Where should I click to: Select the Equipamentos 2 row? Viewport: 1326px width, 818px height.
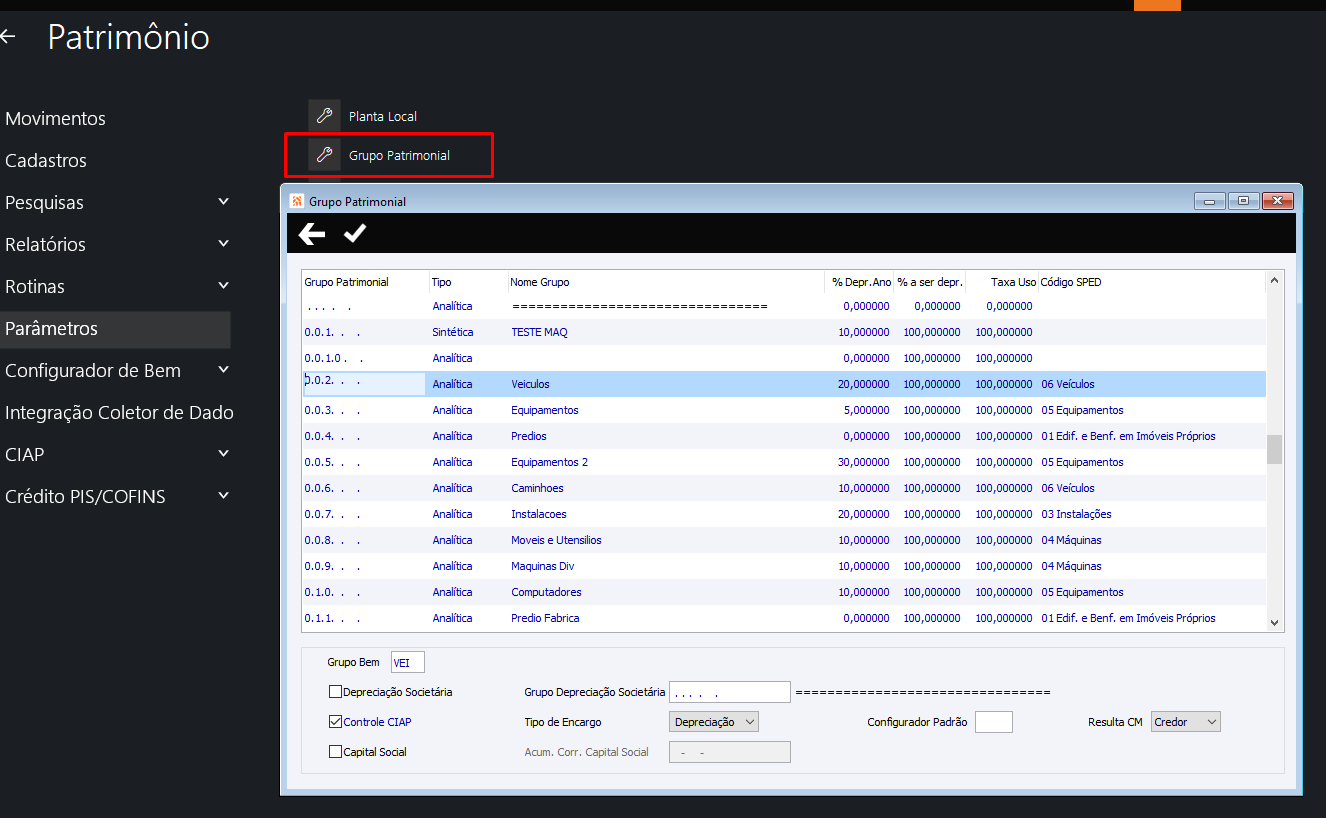tap(784, 462)
